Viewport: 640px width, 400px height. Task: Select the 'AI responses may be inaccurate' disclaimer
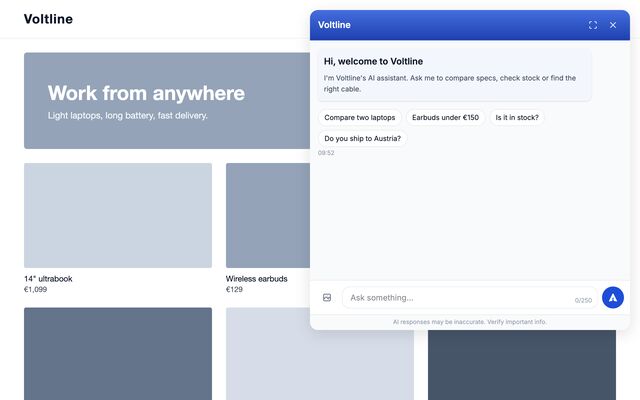pyautogui.click(x=470, y=322)
